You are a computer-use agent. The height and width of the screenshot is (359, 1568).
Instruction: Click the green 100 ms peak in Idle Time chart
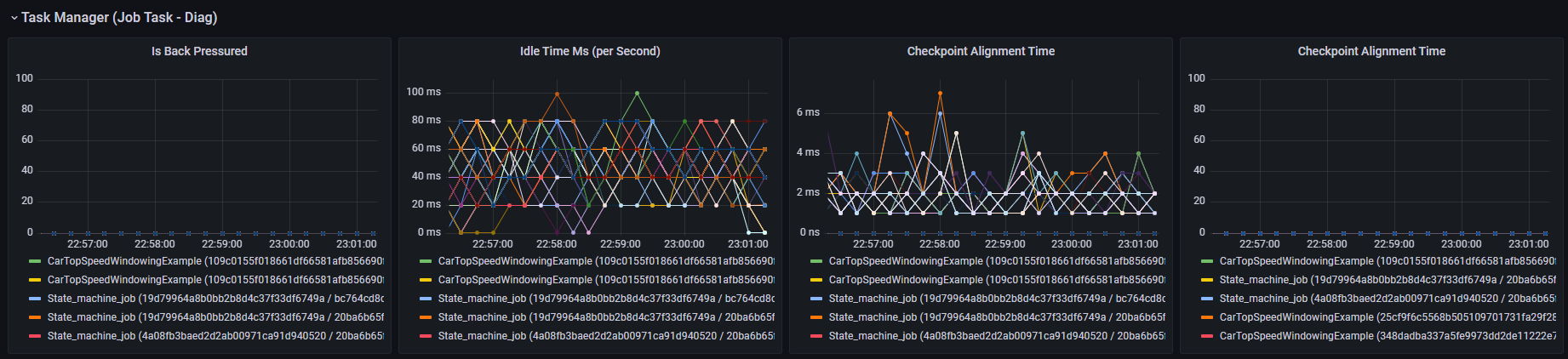coord(637,93)
